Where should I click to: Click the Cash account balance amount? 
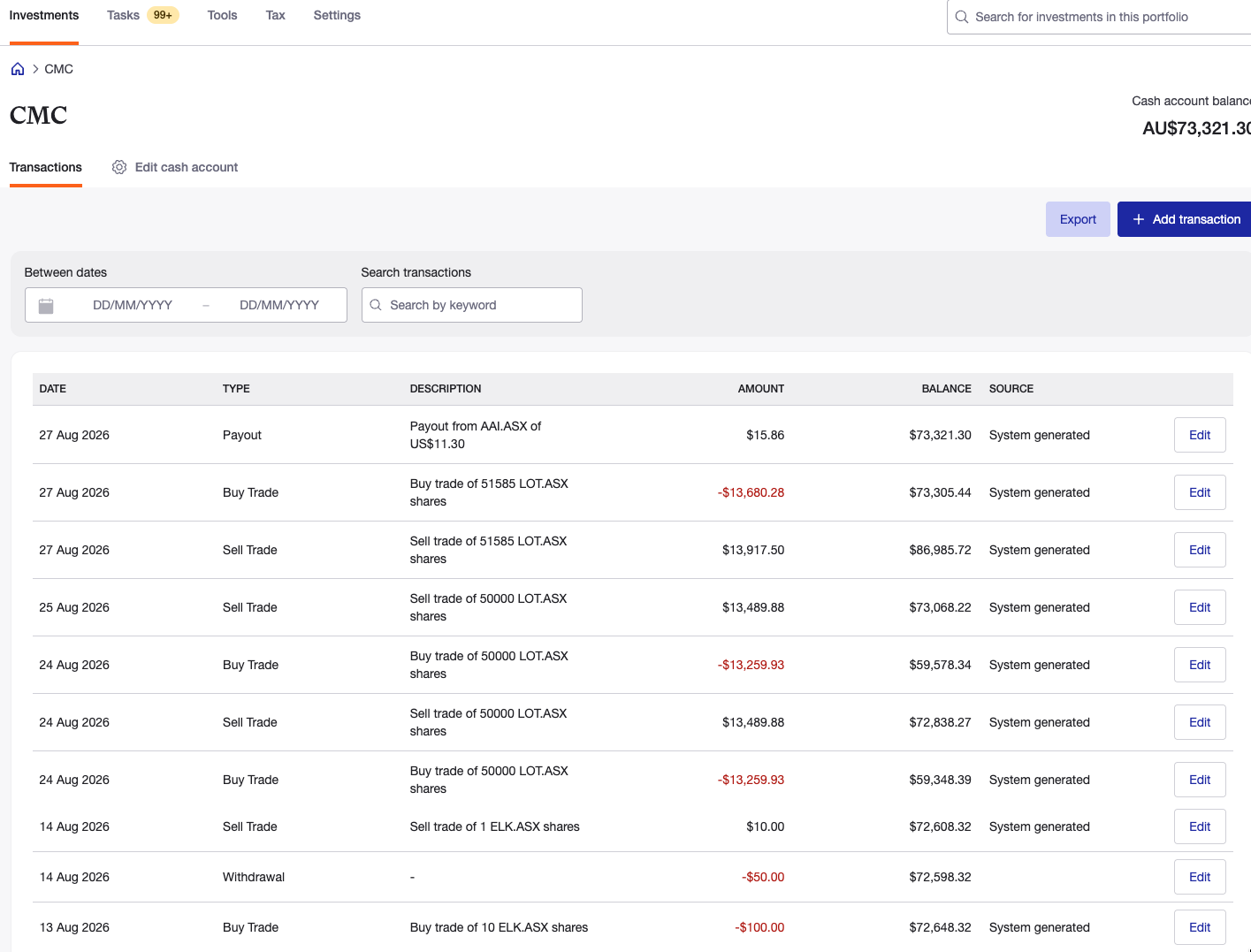1196,128
